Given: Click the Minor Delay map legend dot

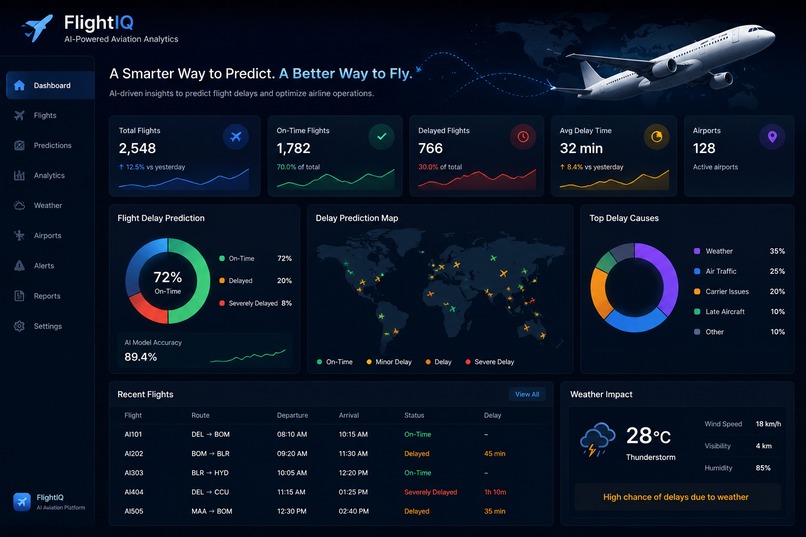Looking at the screenshot, I should click(369, 362).
